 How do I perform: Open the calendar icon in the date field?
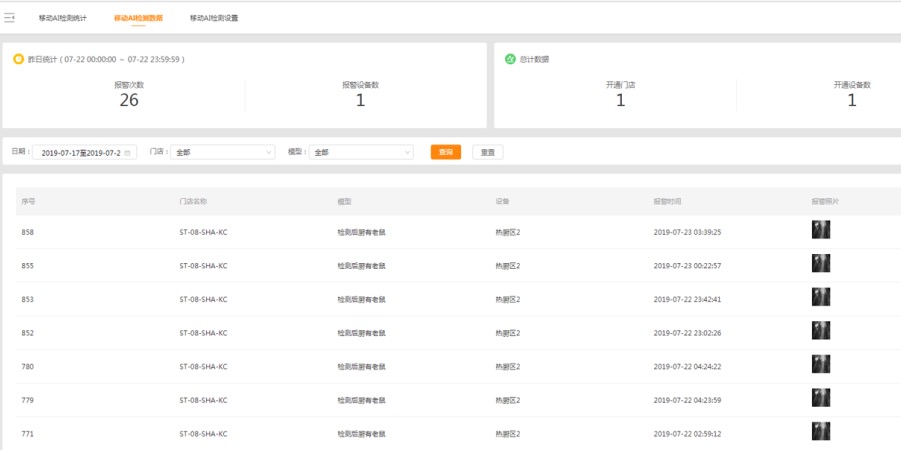coord(128,153)
